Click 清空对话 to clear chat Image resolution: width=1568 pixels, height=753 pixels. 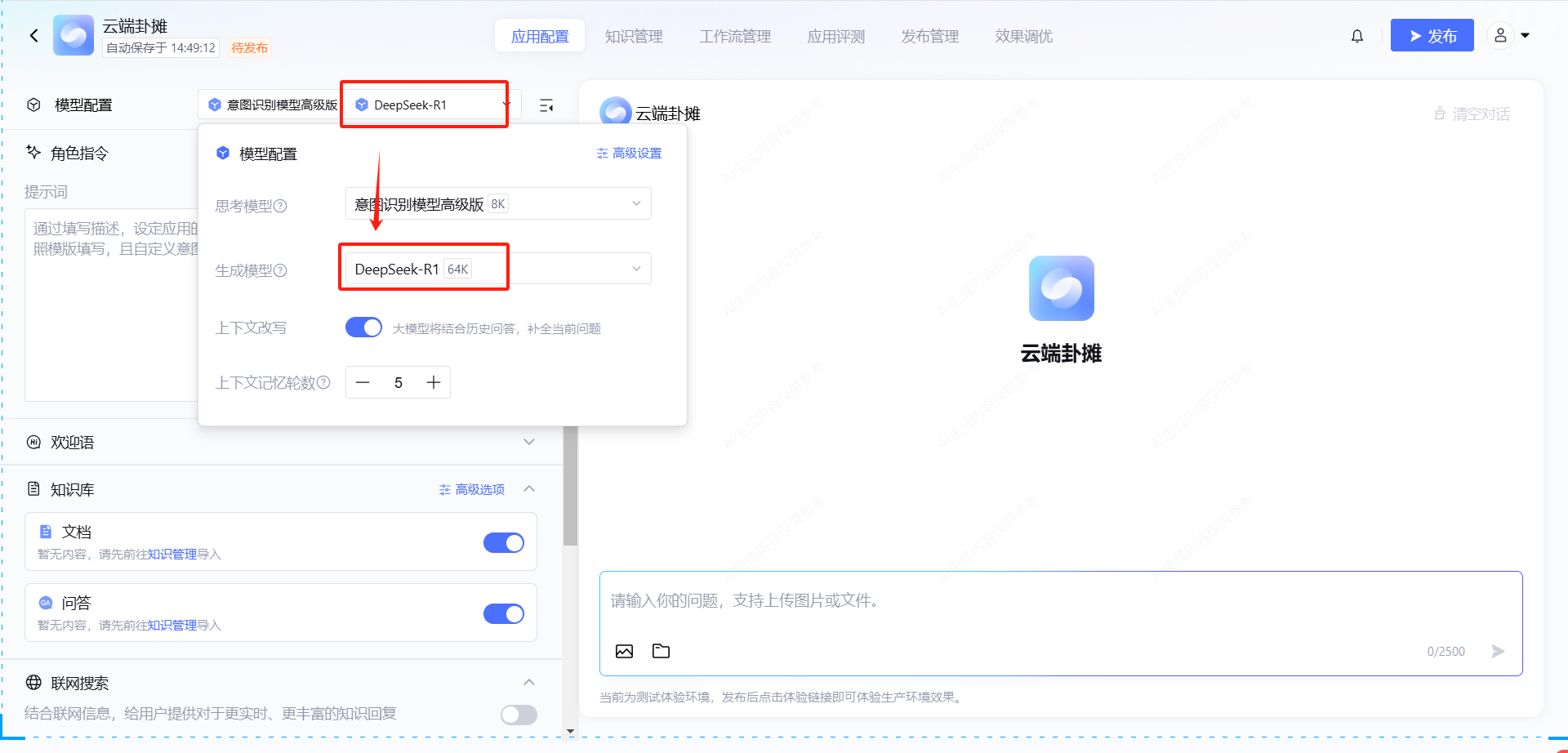tap(1472, 114)
